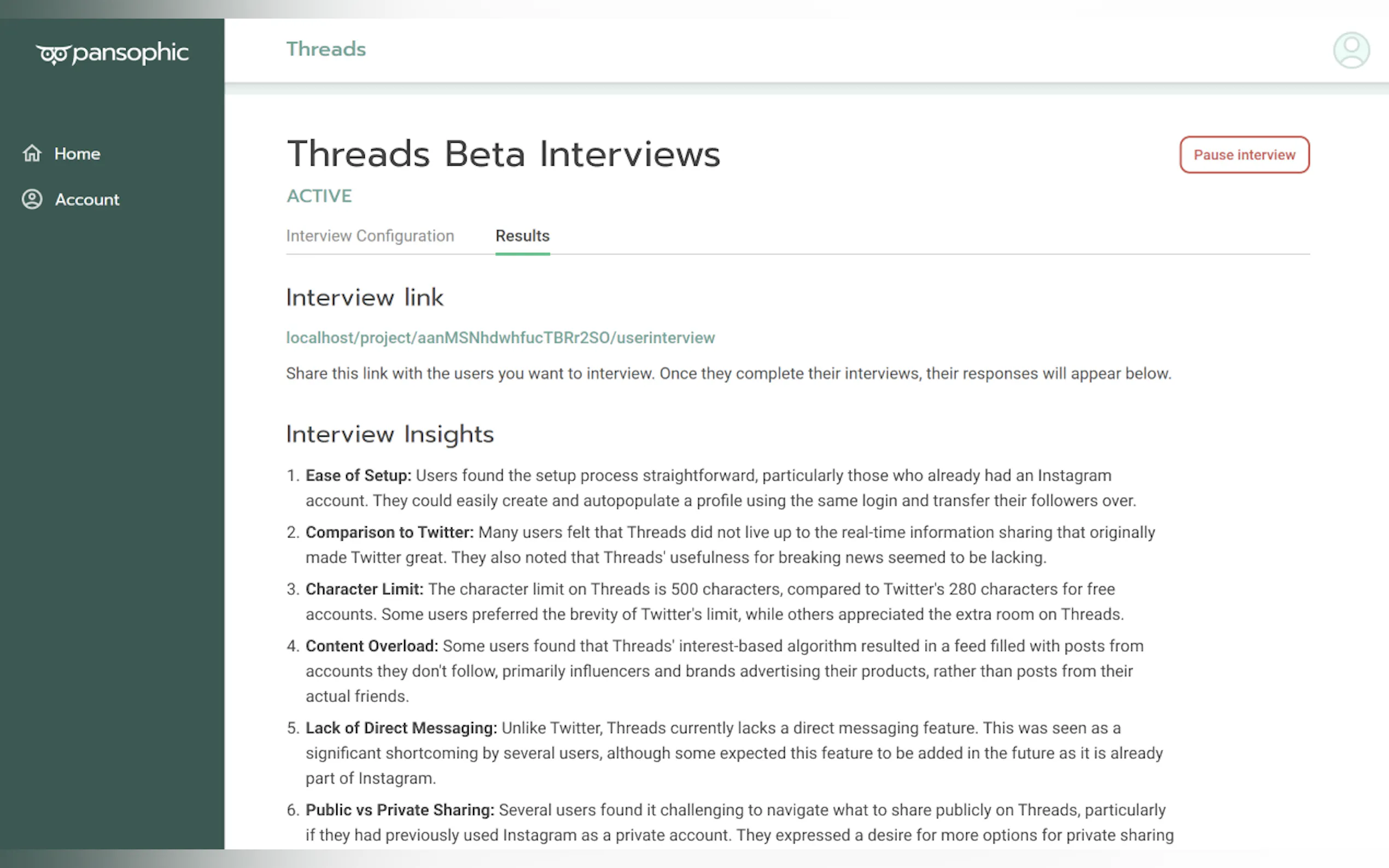Select the Ease of Setup insight
The width and height of the screenshot is (1389, 868).
358,476
